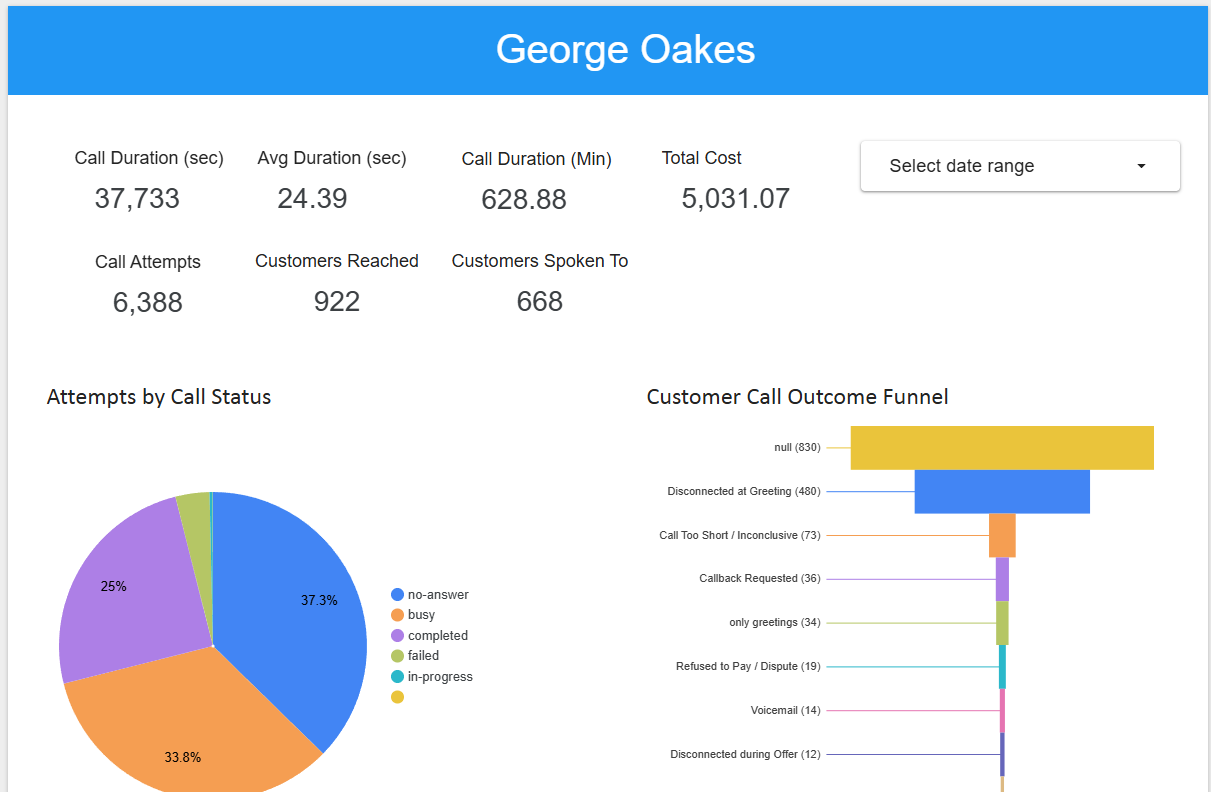Click the date range dropdown arrow
The height and width of the screenshot is (792, 1211).
click(1140, 166)
